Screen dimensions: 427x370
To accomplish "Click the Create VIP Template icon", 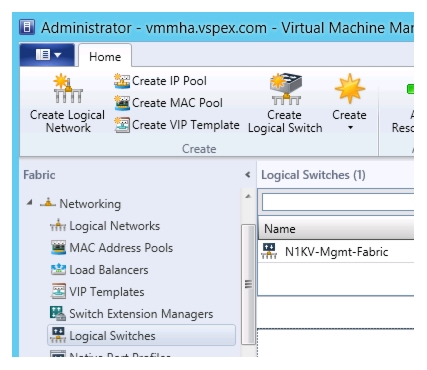I will 122,125.
